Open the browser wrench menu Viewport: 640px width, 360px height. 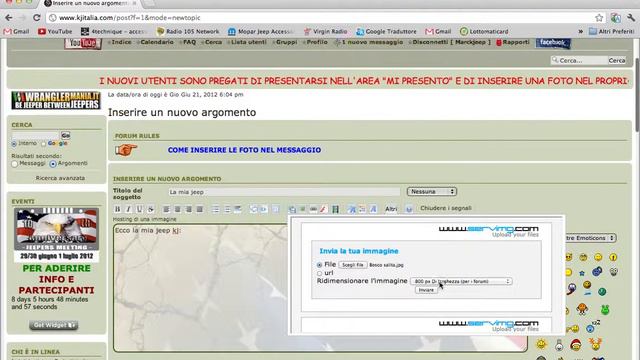point(631,18)
